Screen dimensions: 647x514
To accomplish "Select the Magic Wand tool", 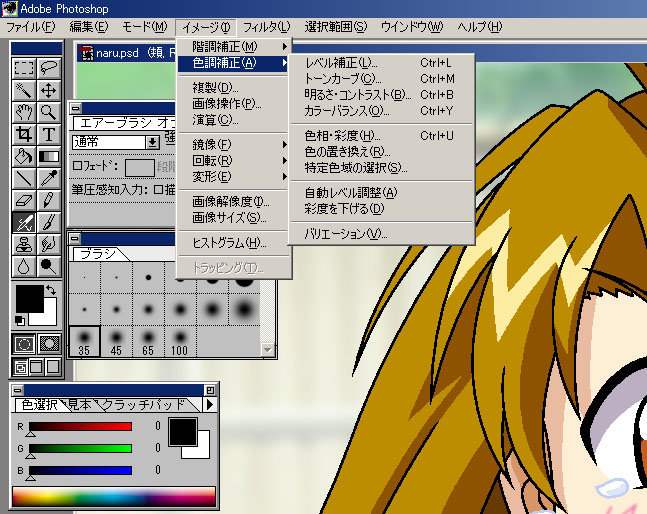I will pos(24,90).
